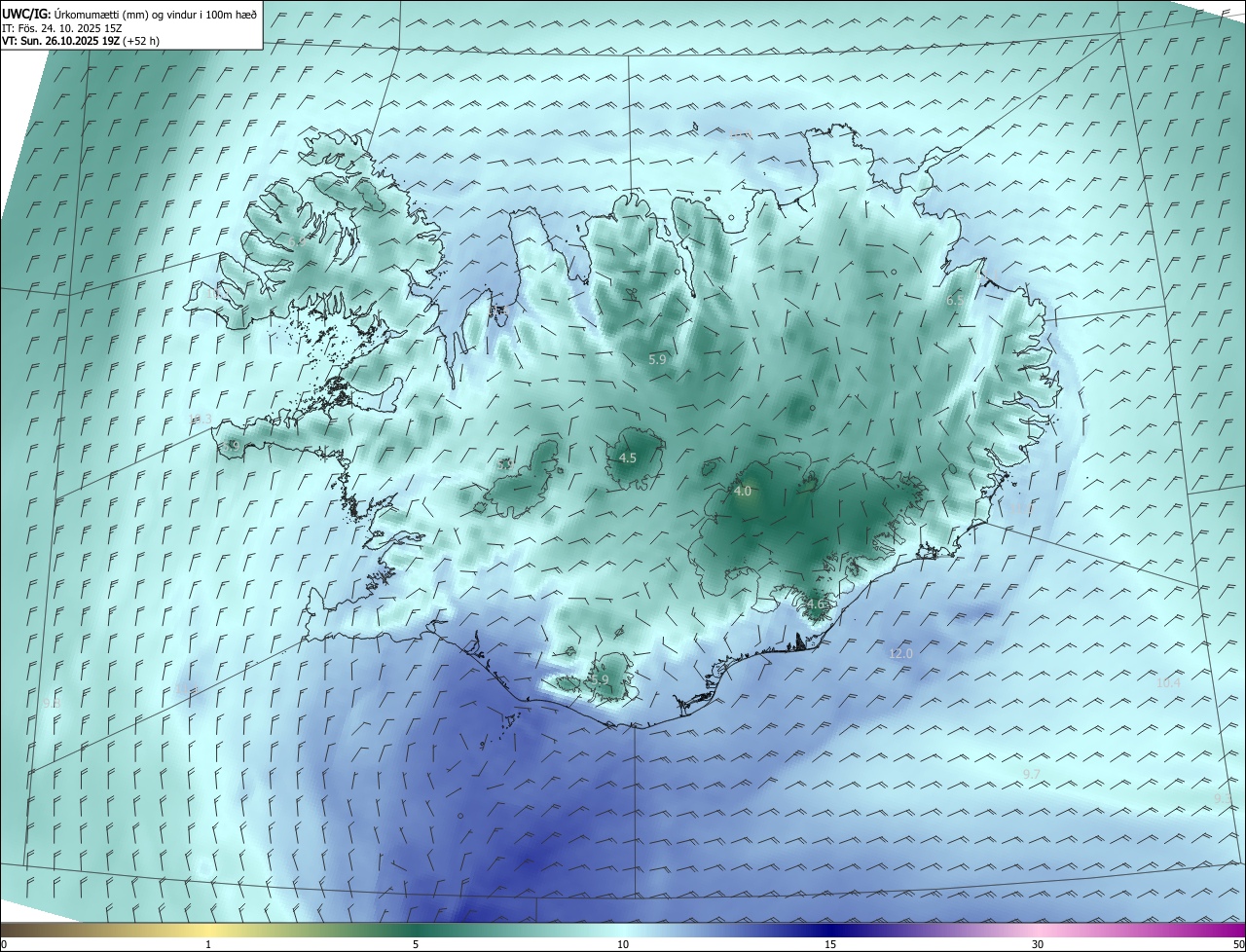Click the 10.4 value over the southeastern sea
Screen dimensions: 1246x952
pos(1168,683)
